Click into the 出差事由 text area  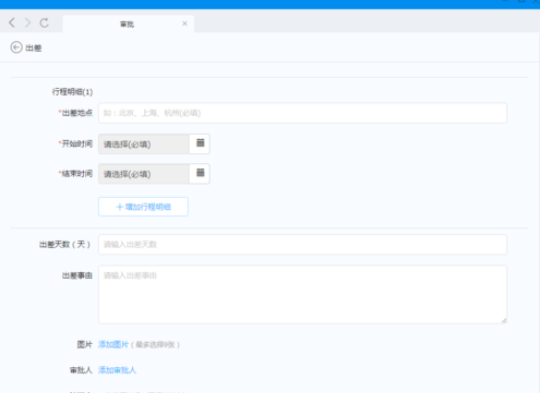(302, 294)
